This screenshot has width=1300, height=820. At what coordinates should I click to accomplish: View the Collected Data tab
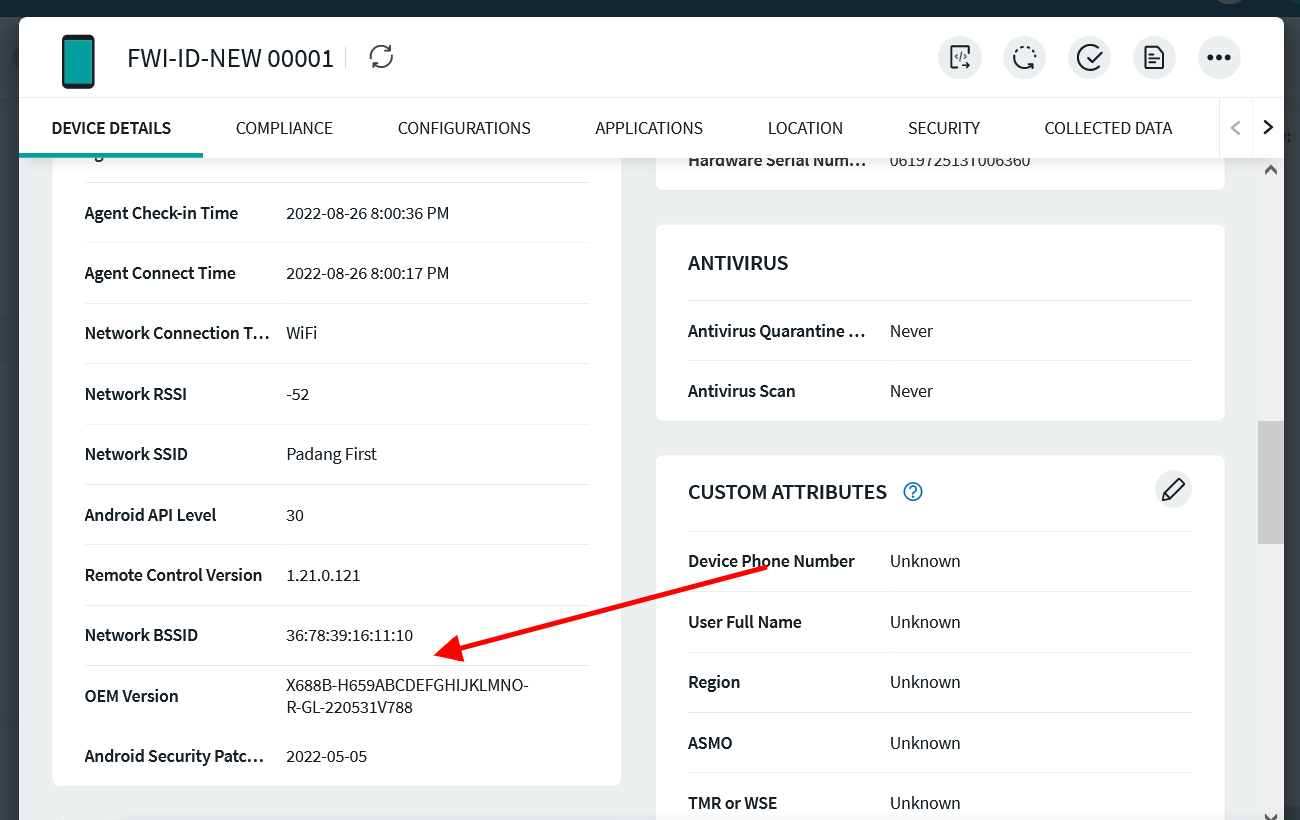pyautogui.click(x=1108, y=128)
